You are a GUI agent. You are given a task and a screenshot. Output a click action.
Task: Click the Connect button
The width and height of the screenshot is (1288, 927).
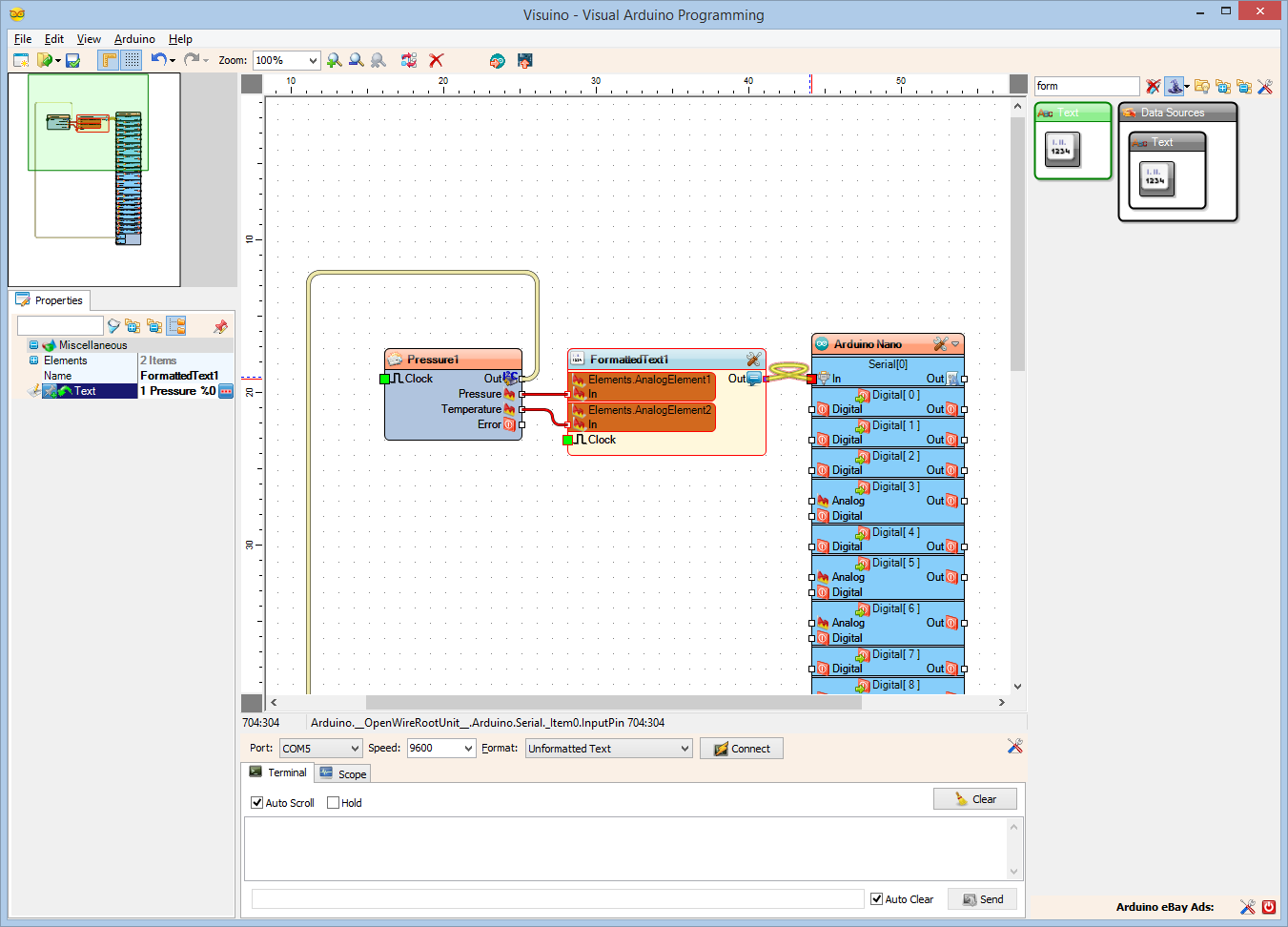pos(742,749)
